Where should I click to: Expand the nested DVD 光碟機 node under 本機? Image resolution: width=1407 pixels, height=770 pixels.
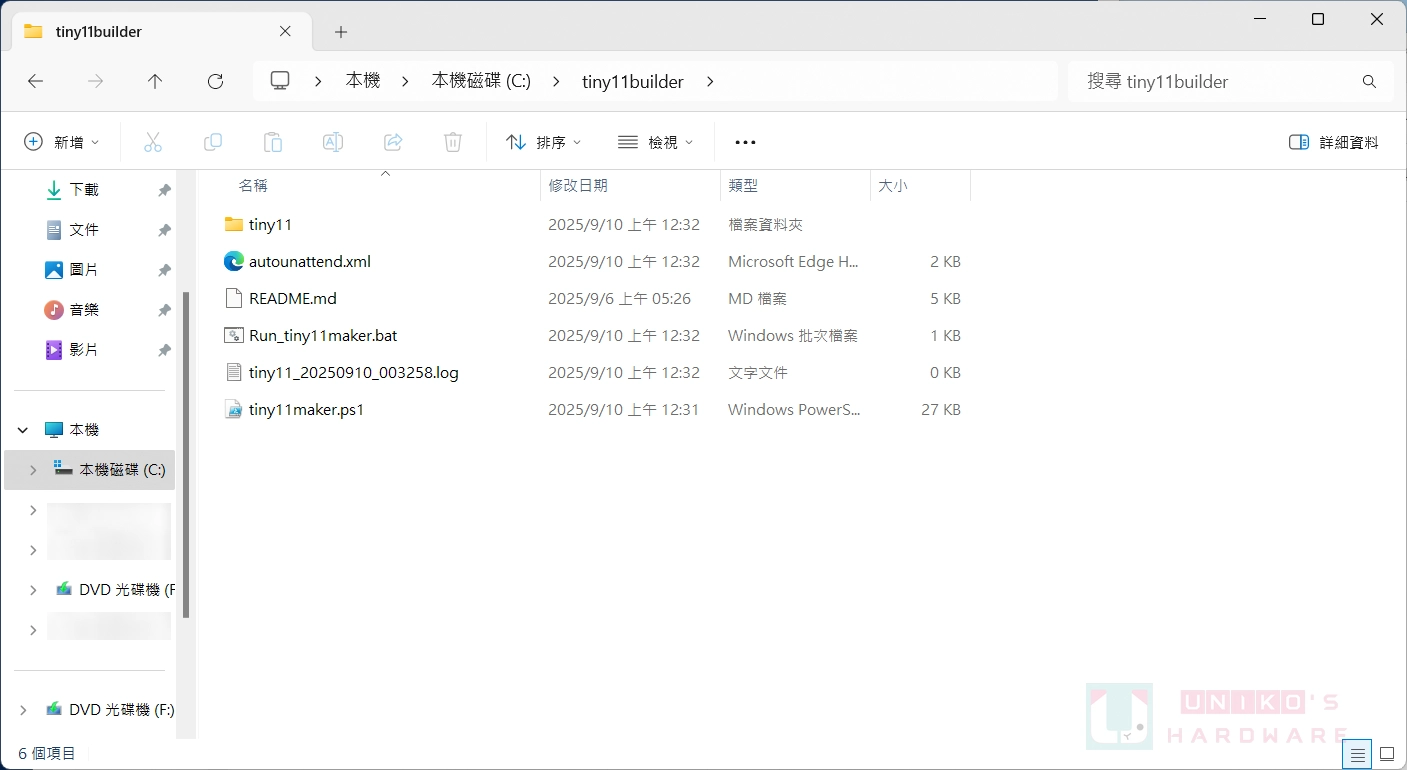point(33,590)
